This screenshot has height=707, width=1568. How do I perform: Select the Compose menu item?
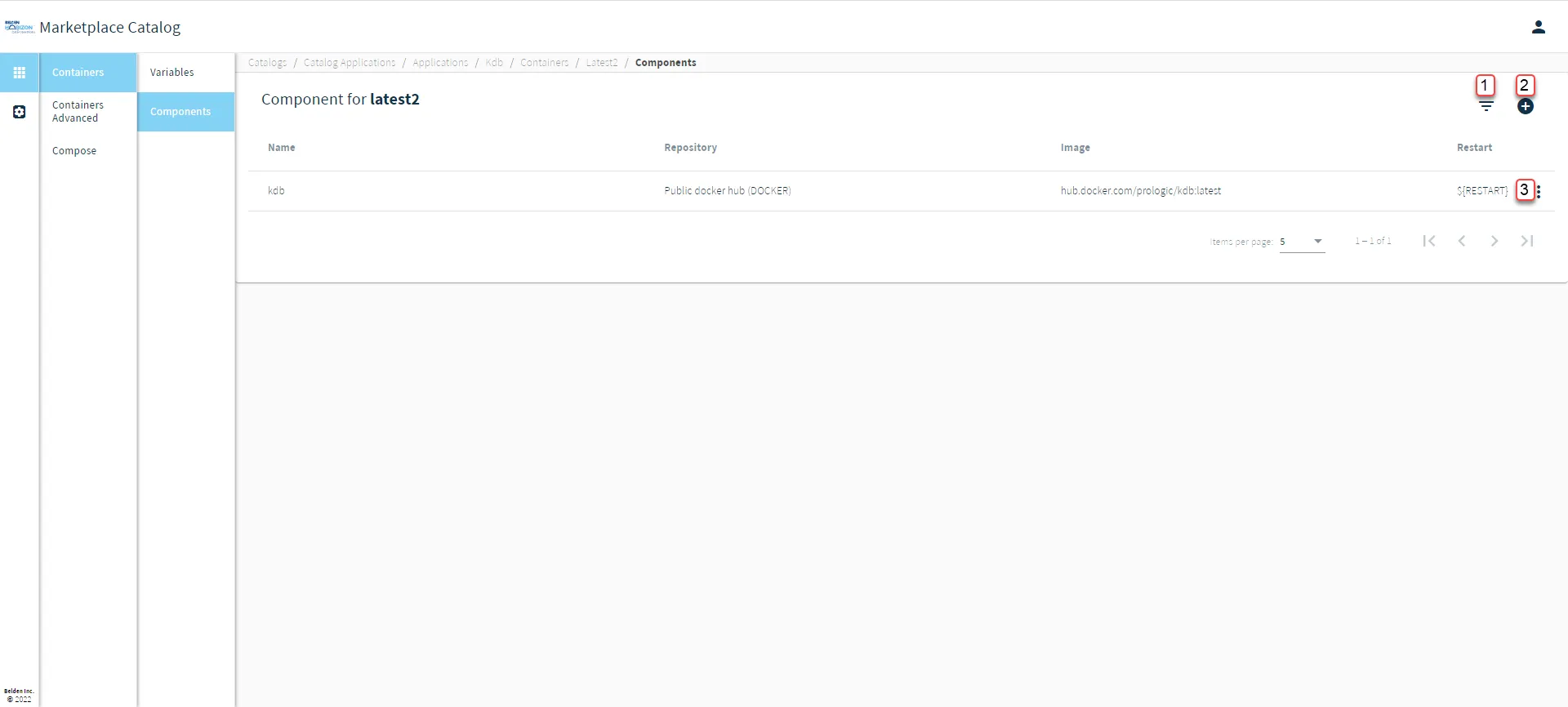click(x=87, y=151)
